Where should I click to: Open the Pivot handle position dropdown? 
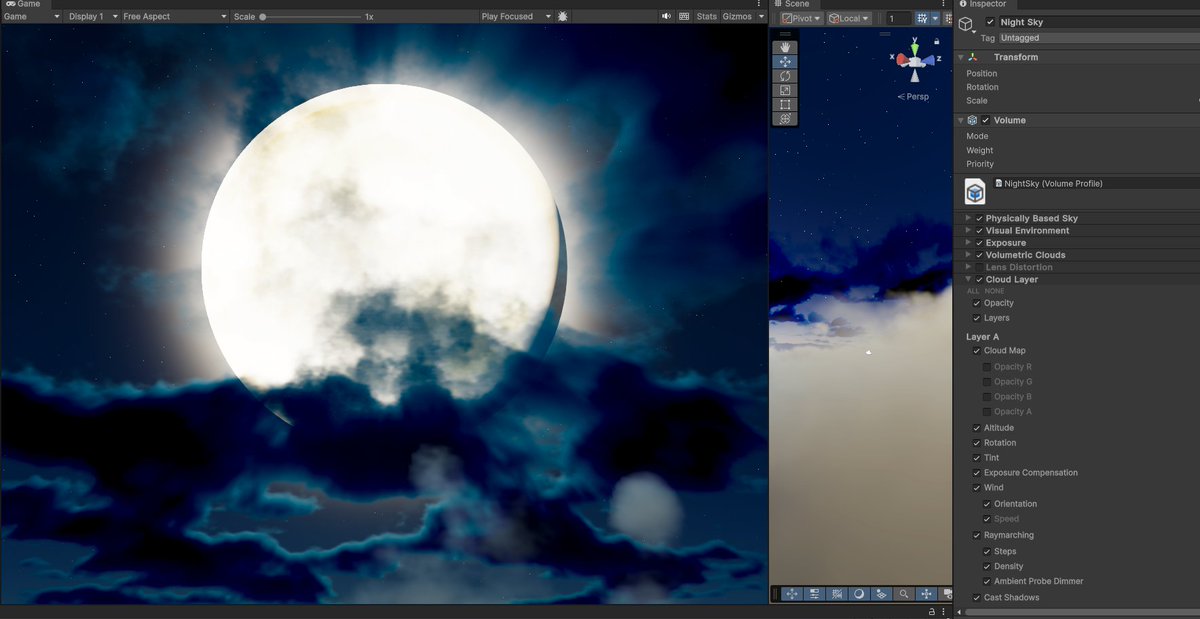(801, 18)
